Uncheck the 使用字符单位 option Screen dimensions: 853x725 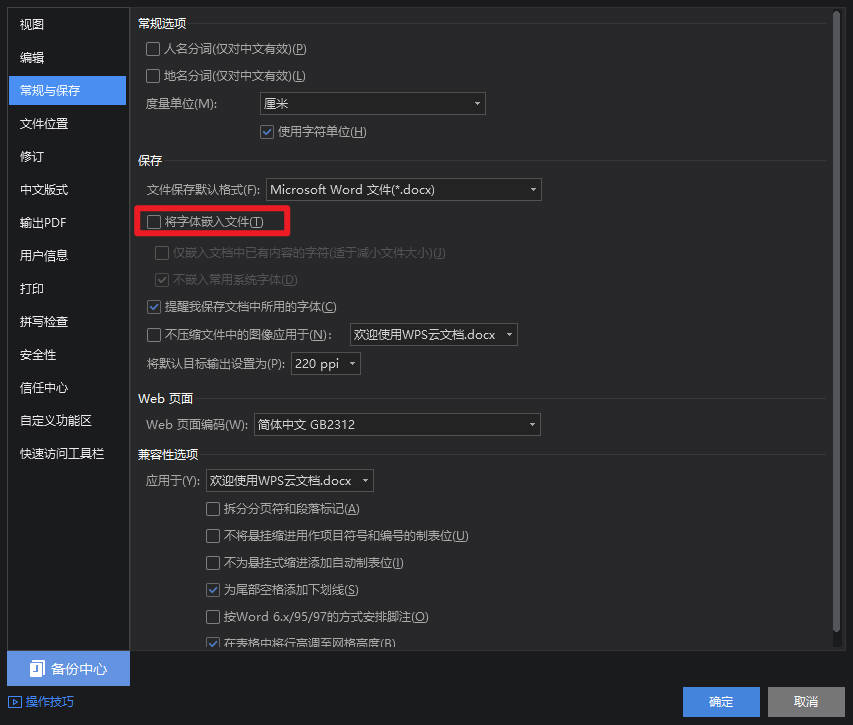[266, 131]
